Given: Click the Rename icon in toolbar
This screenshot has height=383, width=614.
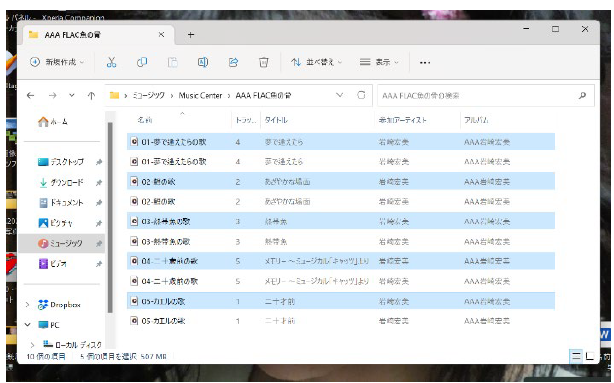Looking at the screenshot, I should (x=203, y=62).
